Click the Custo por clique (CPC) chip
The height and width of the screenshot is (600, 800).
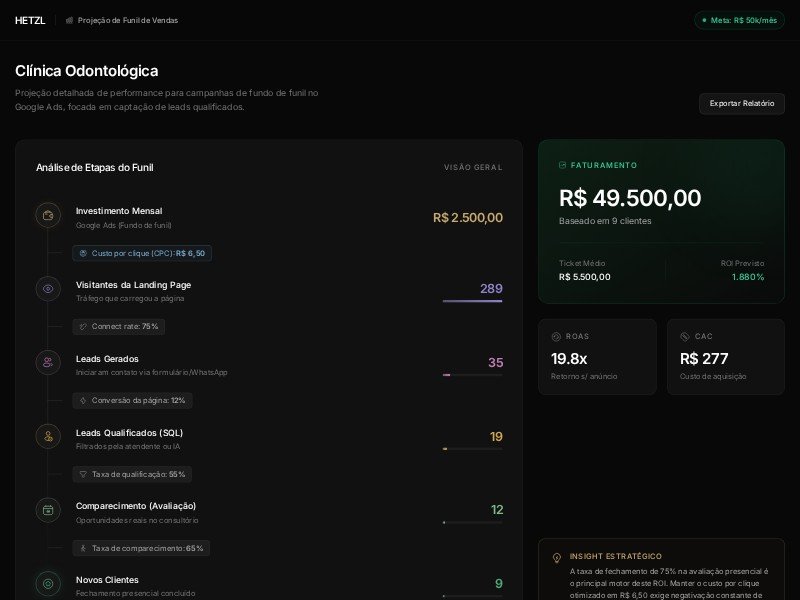pyautogui.click(x=142, y=253)
